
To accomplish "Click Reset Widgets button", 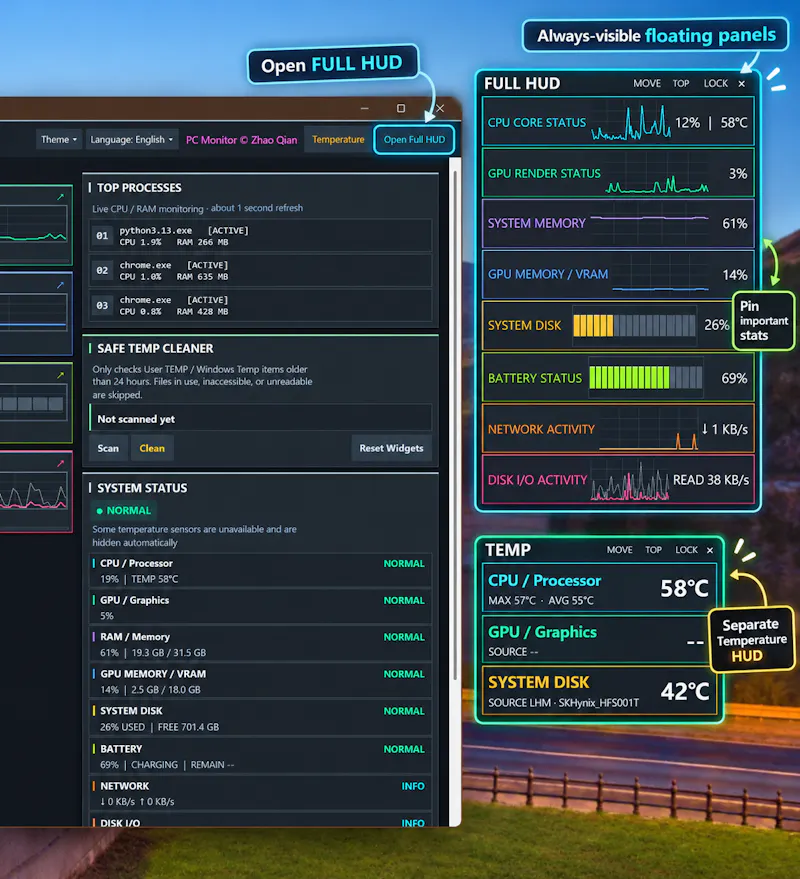I will pos(391,448).
